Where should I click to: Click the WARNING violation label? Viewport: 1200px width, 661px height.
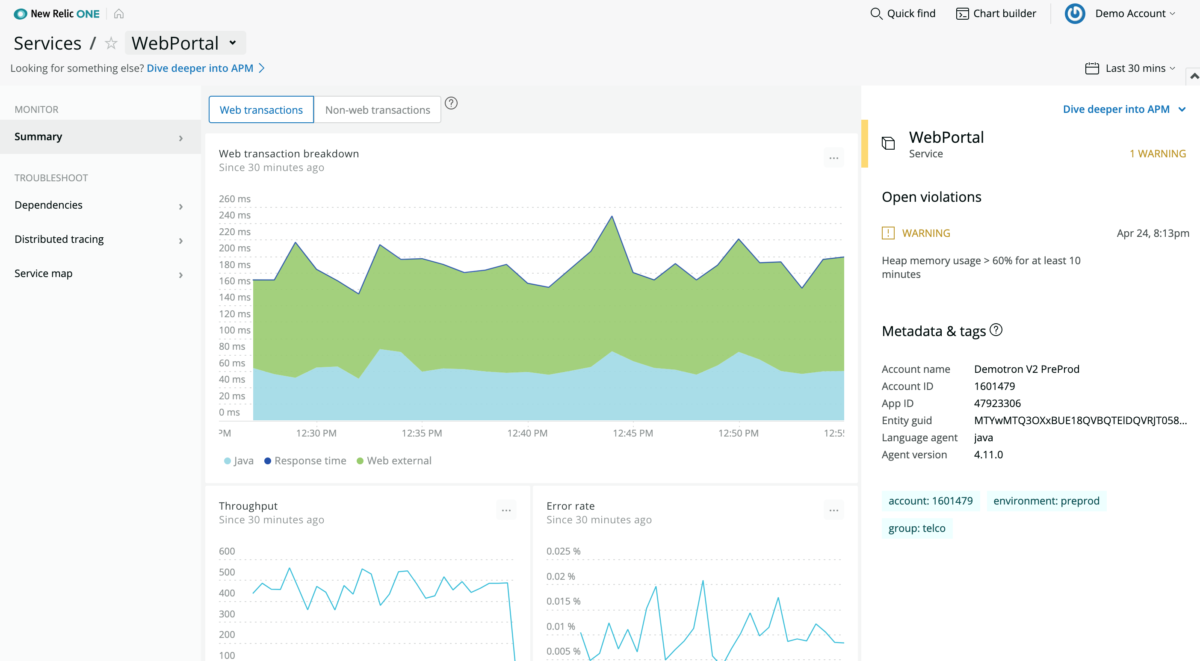tap(926, 233)
